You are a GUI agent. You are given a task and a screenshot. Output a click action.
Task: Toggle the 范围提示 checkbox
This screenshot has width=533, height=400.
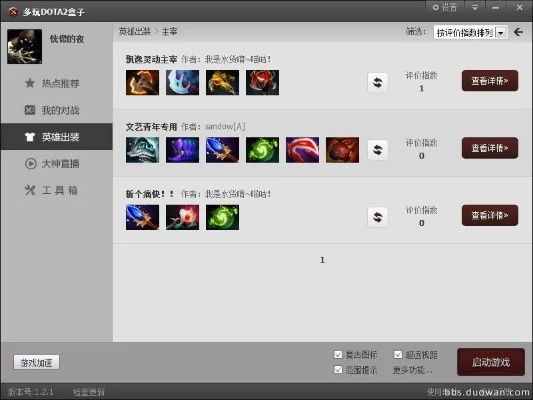(x=338, y=369)
